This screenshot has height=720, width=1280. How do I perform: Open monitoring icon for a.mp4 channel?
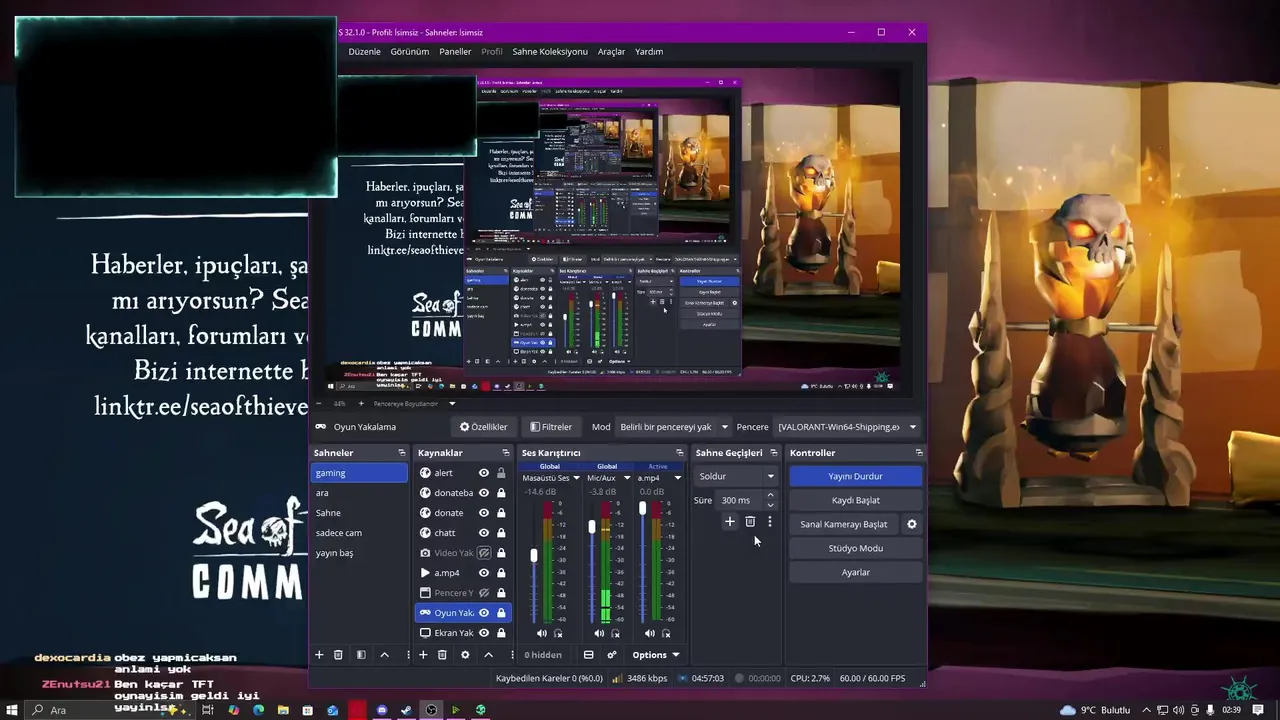pyautogui.click(x=666, y=633)
